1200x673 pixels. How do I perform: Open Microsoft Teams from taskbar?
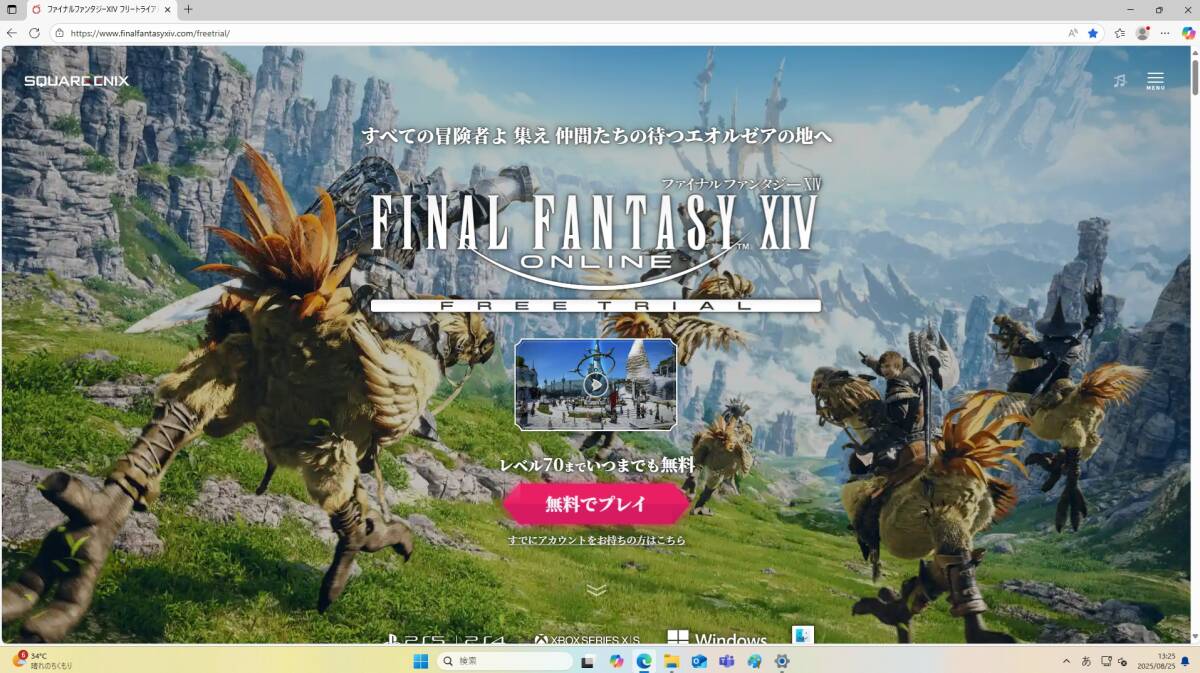[x=727, y=661]
